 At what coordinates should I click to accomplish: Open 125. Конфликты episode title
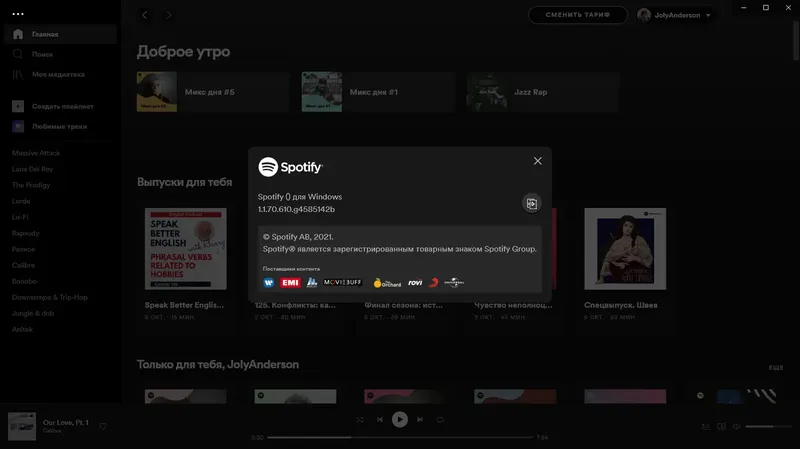(x=295, y=305)
